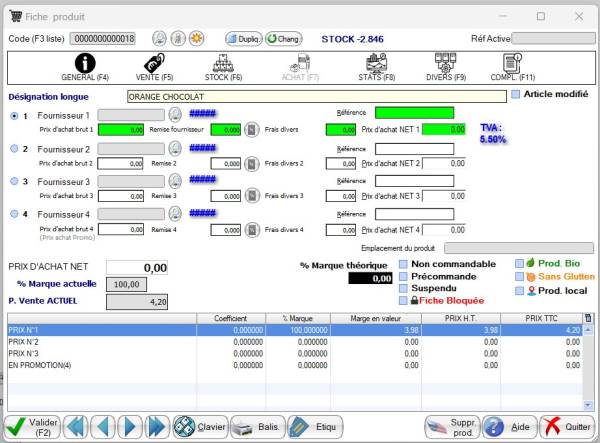Open the VENTE (F5) price tag tab
This screenshot has height=443, width=600.
pos(154,68)
